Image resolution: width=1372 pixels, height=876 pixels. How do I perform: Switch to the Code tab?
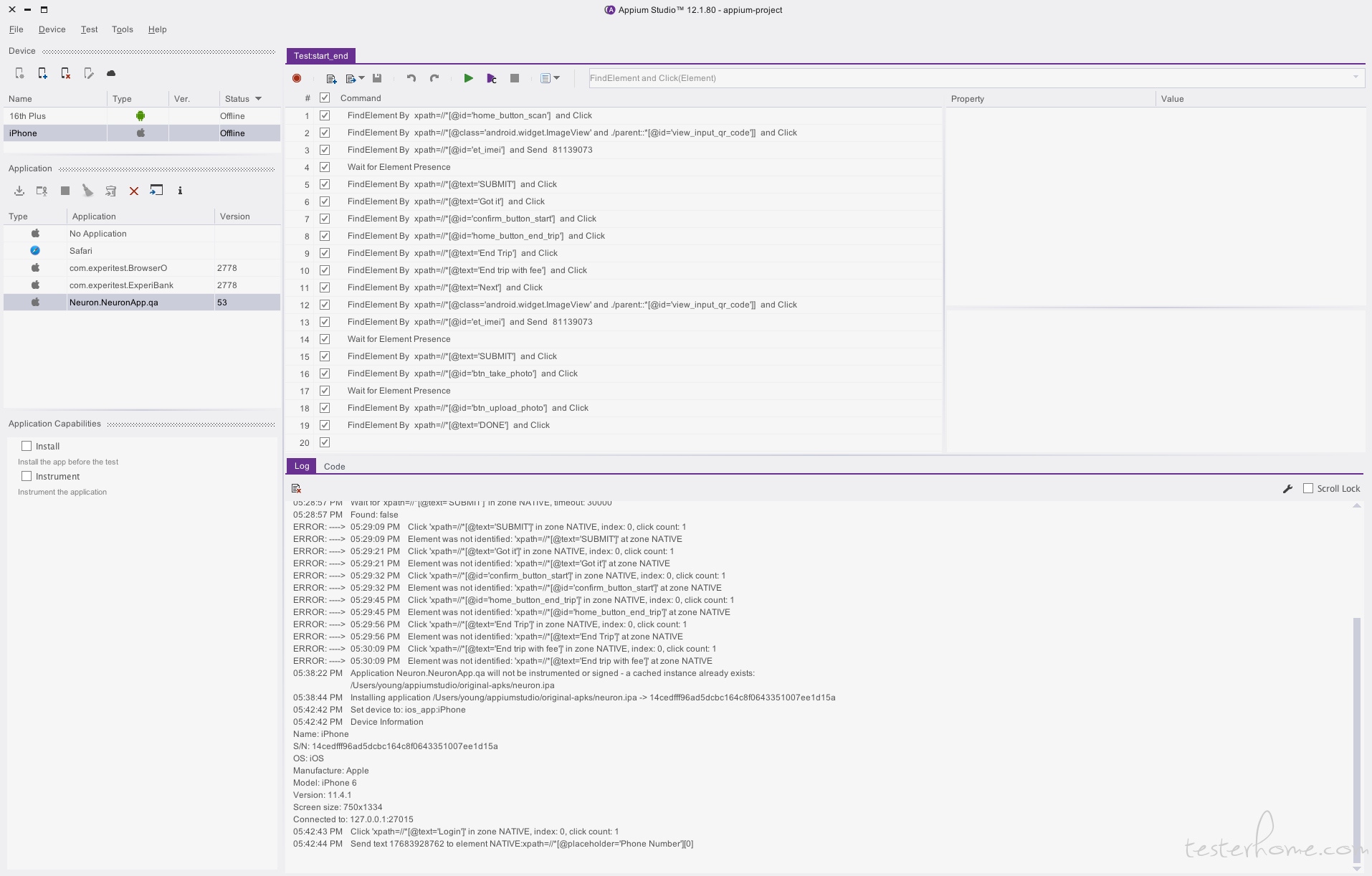point(334,467)
